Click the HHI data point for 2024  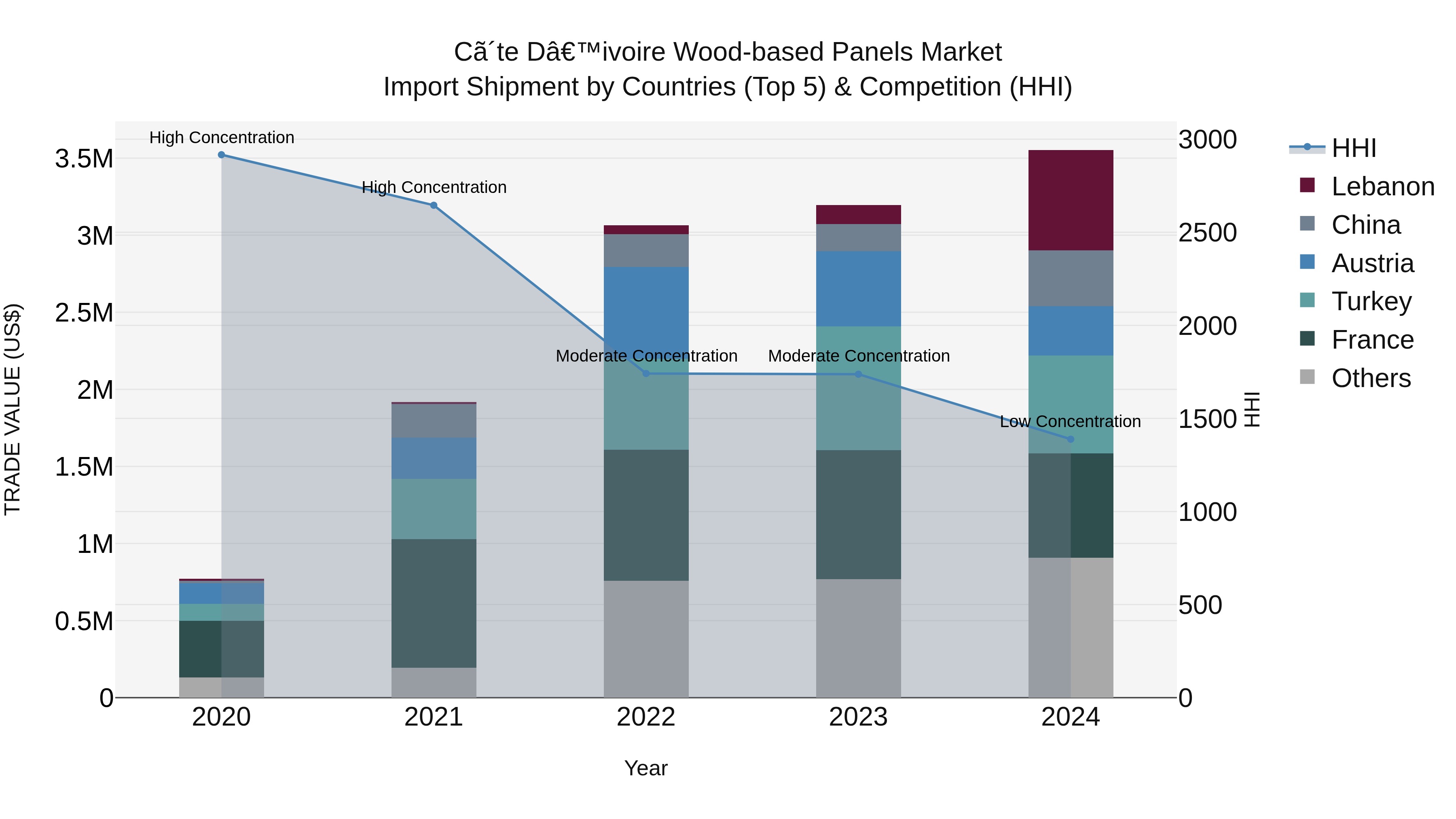pyautogui.click(x=1071, y=439)
